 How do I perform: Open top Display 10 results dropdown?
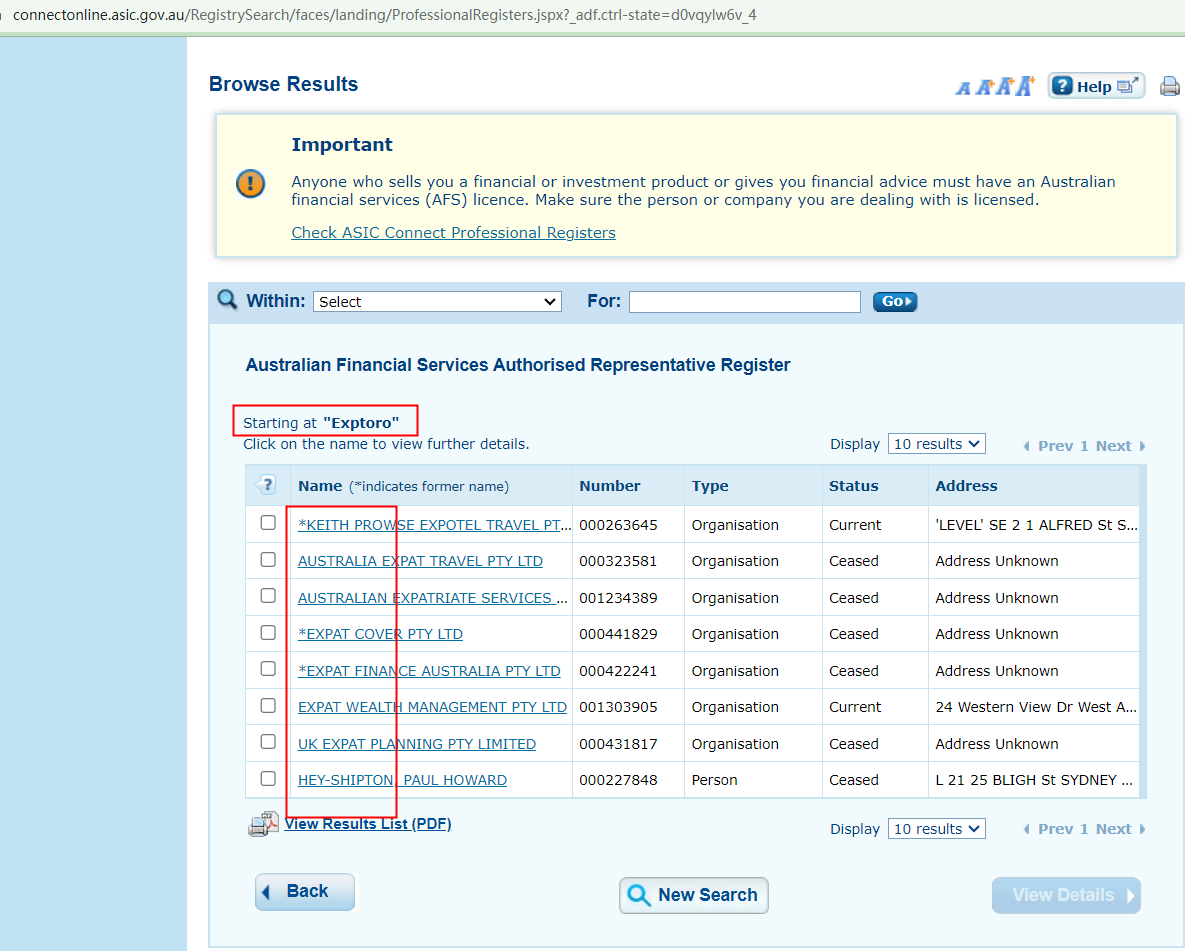point(936,444)
